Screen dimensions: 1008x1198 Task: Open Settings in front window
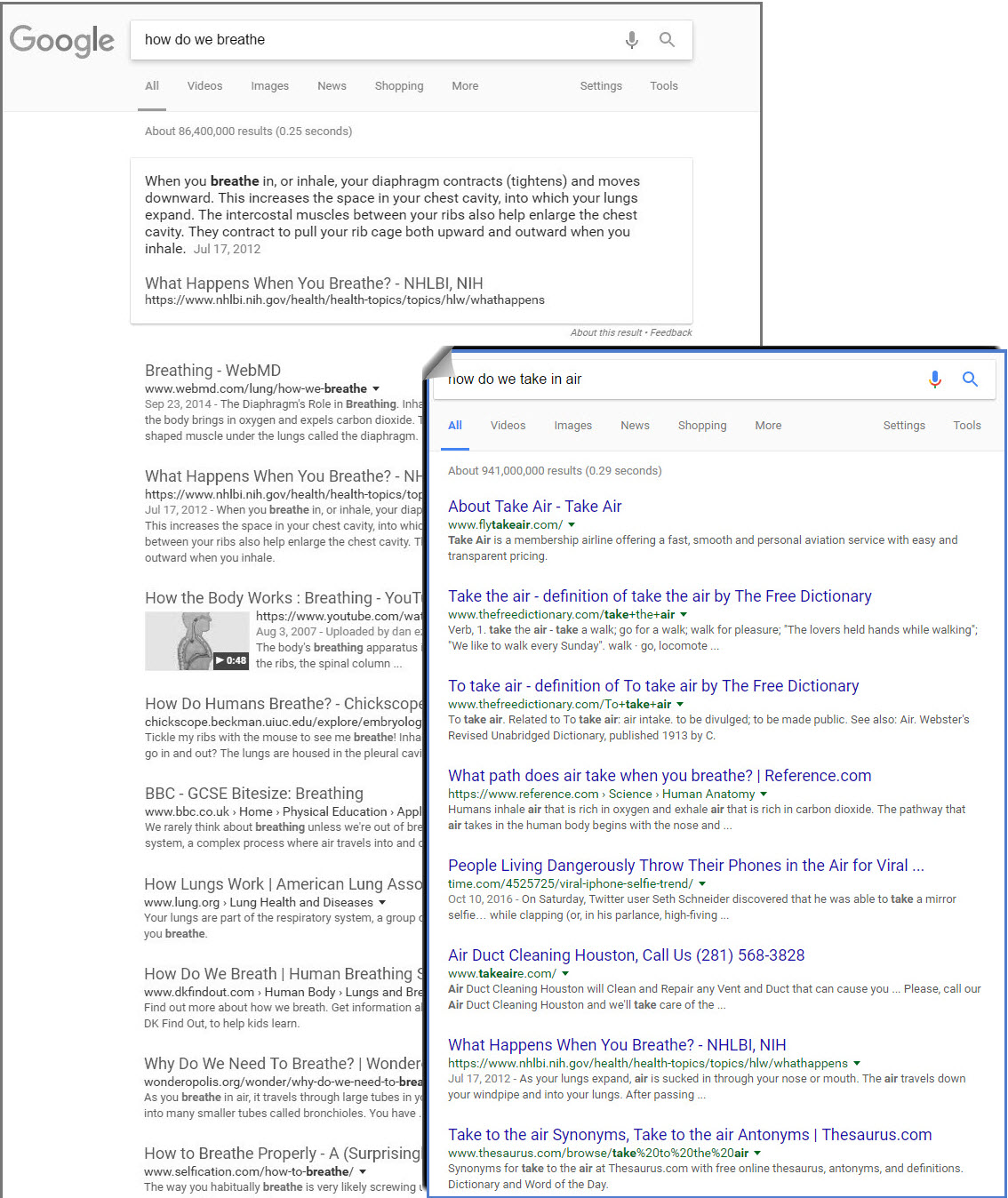coord(904,426)
